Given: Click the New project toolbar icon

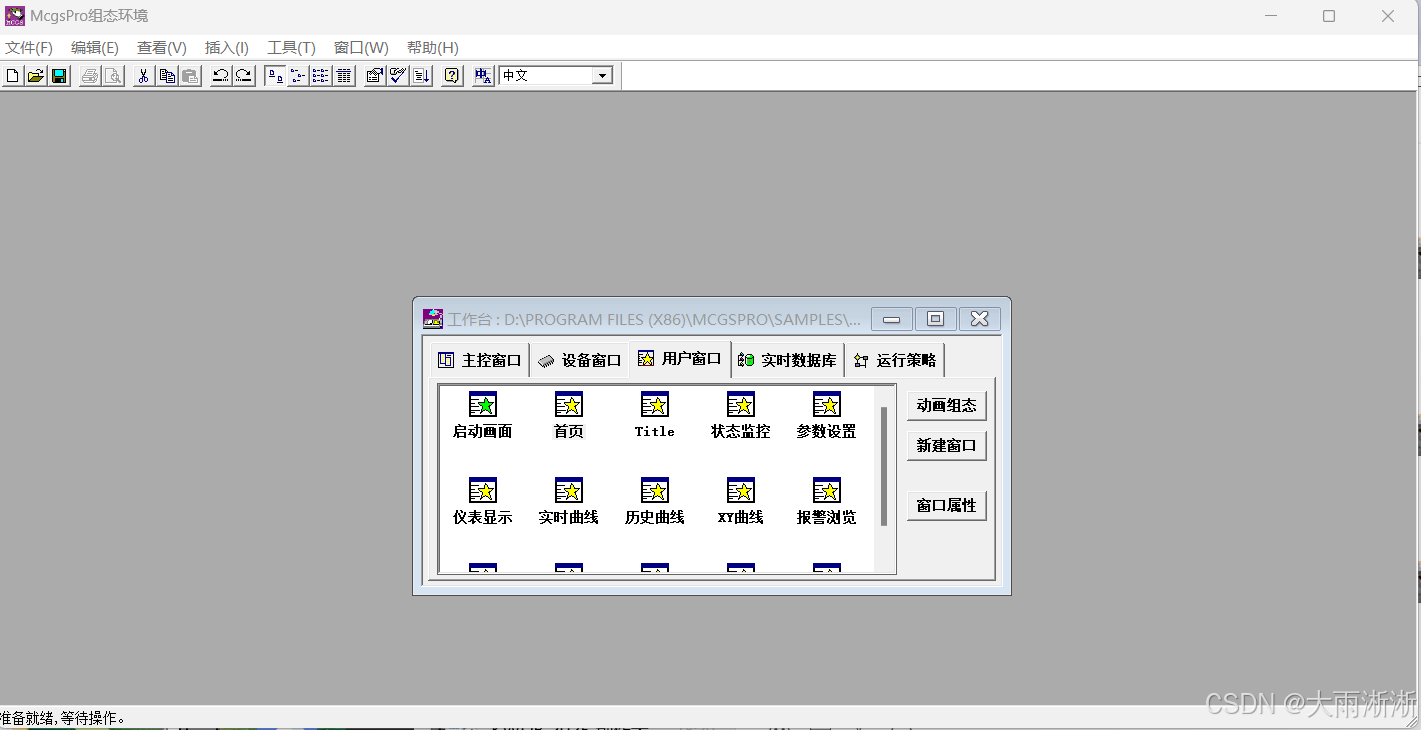Looking at the screenshot, I should pyautogui.click(x=12, y=76).
